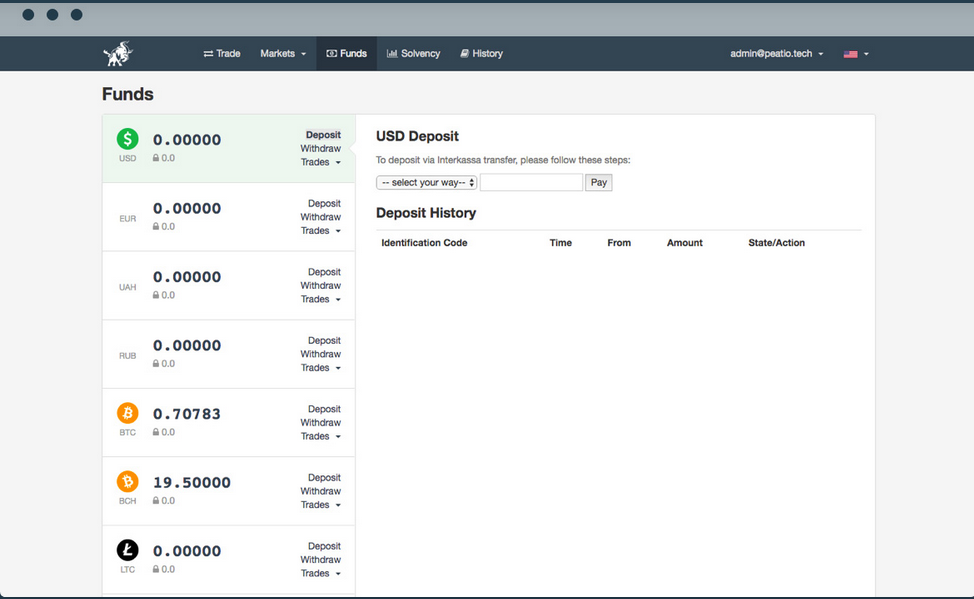Click the RUB currency label
Screen dimensions: 974x599
point(127,355)
